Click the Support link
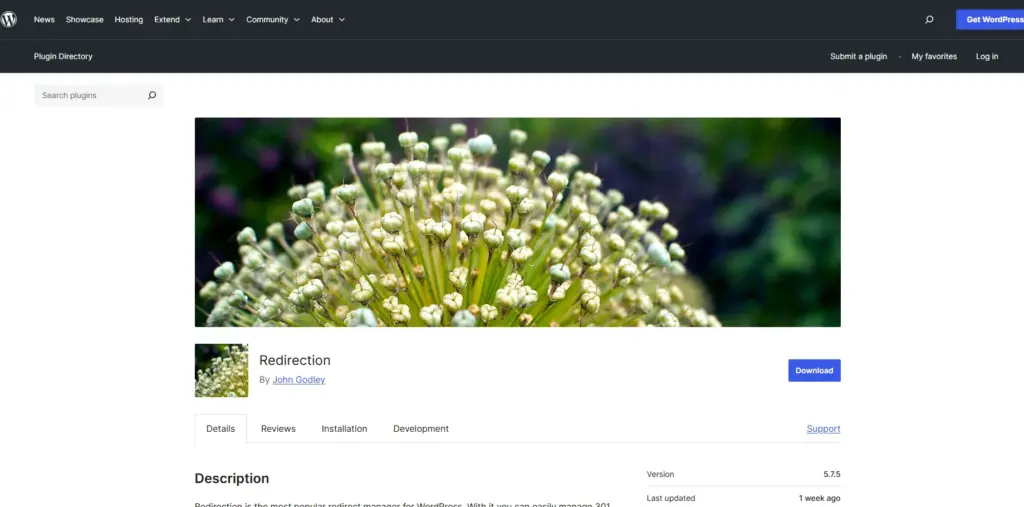The width and height of the screenshot is (1024, 507). (x=823, y=428)
